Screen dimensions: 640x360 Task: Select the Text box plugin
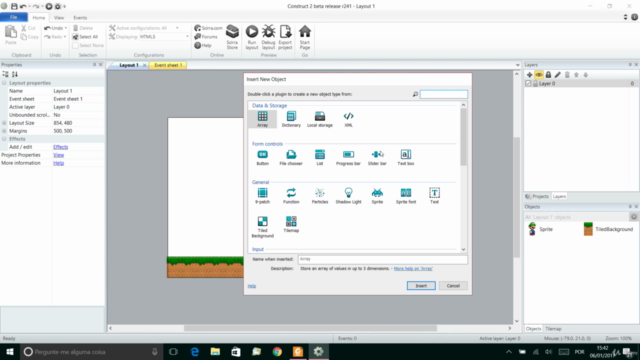tap(406, 157)
